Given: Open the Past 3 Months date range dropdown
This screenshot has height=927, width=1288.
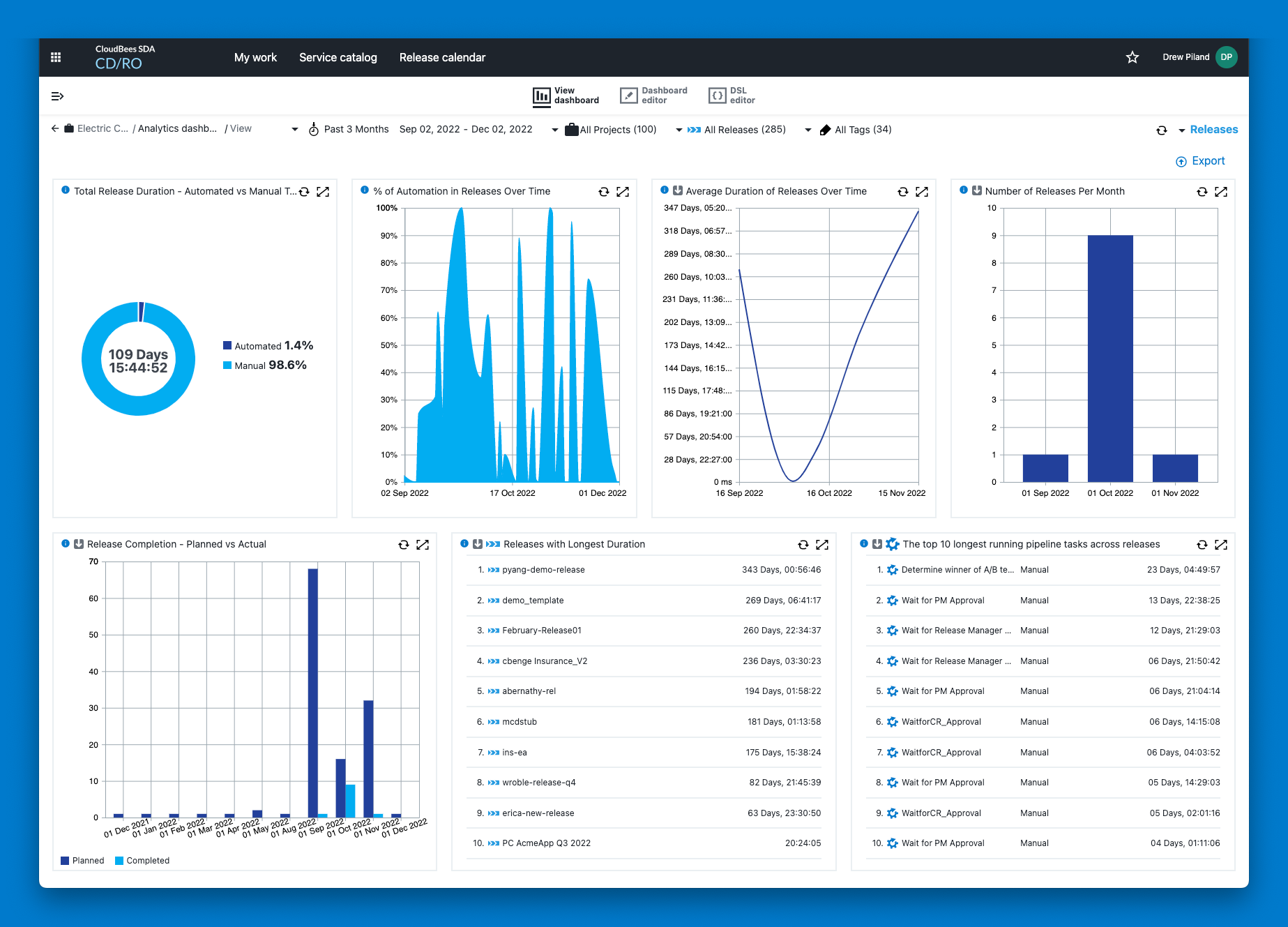Looking at the screenshot, I should pos(295,130).
